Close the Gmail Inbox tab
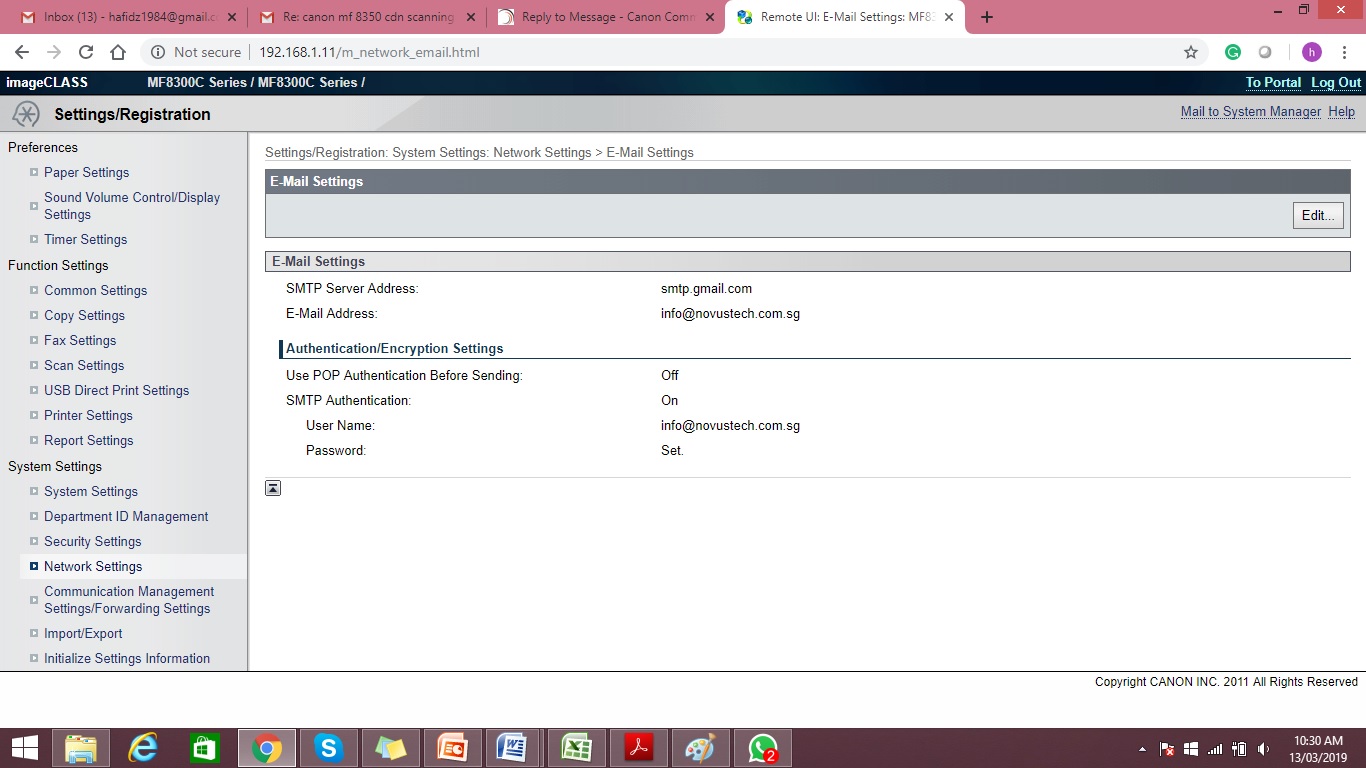The height and width of the screenshot is (768, 1366). pos(231,17)
